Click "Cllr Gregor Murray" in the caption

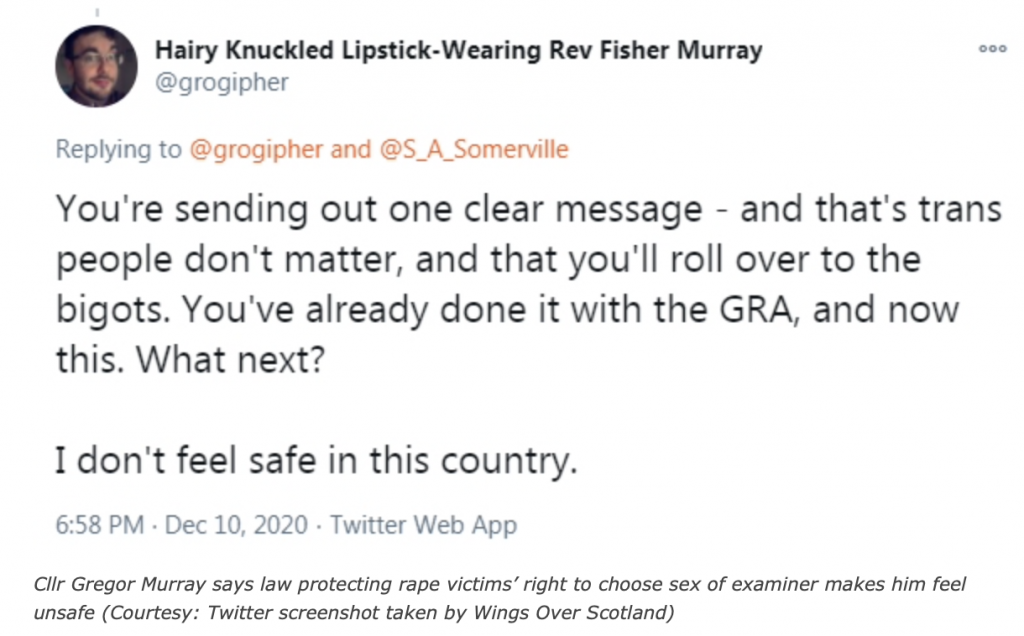coord(120,584)
